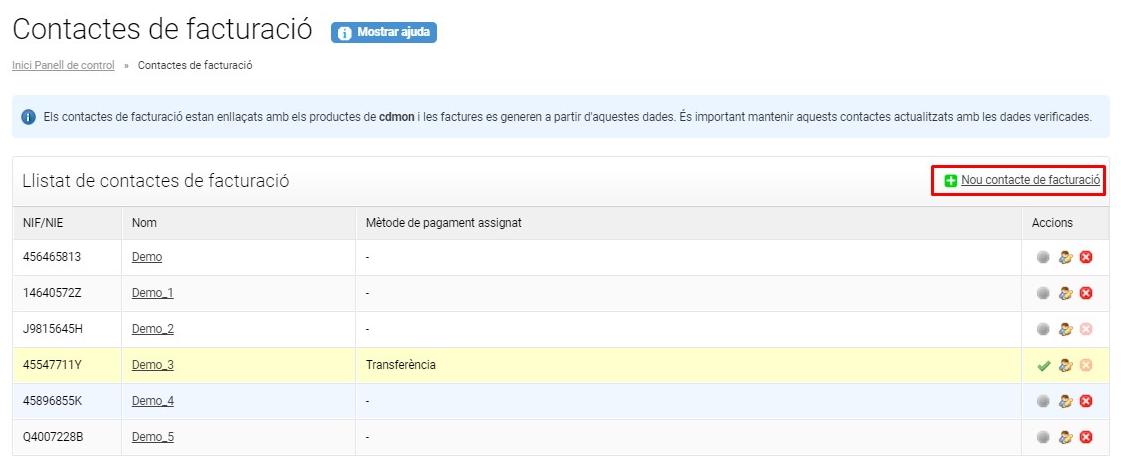Click the edit icon for Demo contact
This screenshot has width=1121, height=467.
tap(1065, 257)
